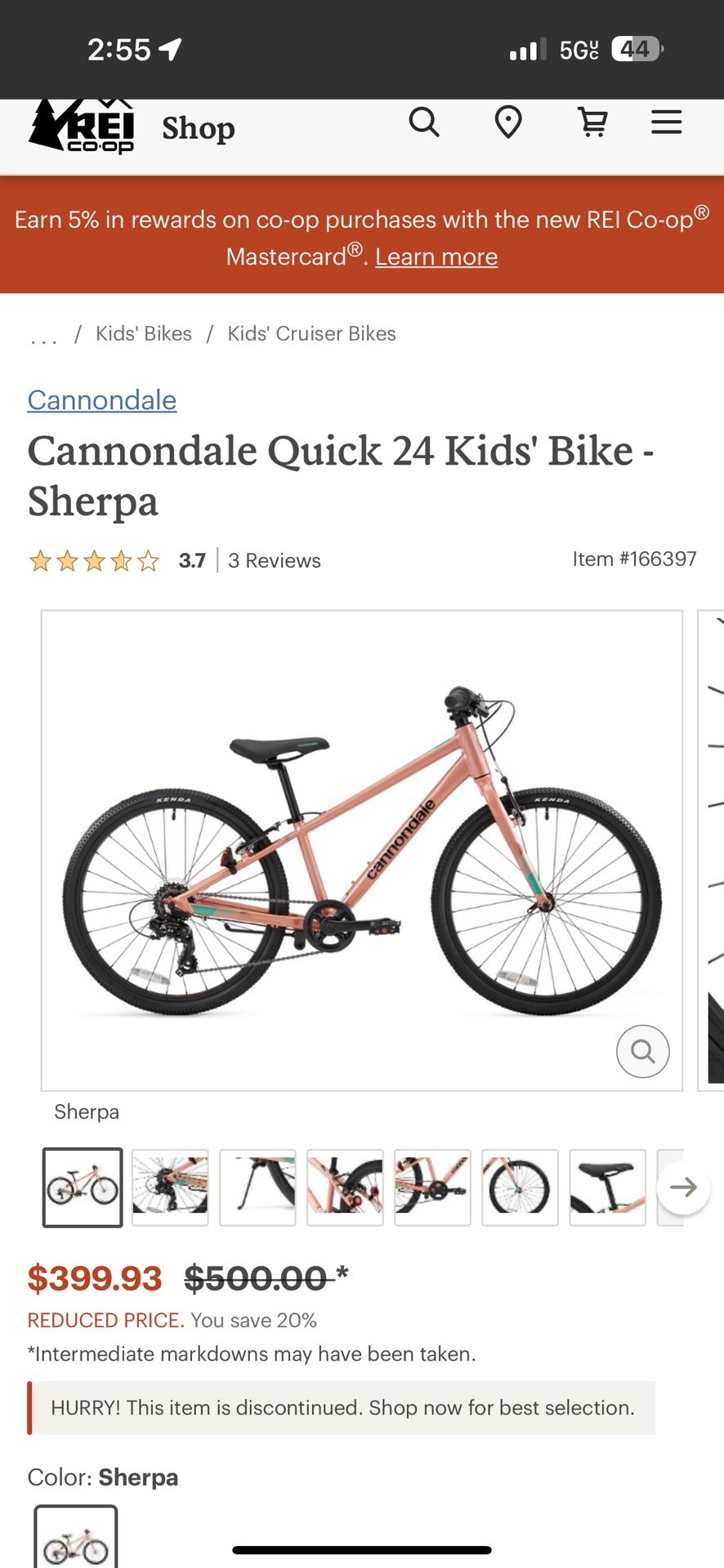Select the front wheel thumbnail
This screenshot has height=1568, width=724.
tap(520, 1187)
